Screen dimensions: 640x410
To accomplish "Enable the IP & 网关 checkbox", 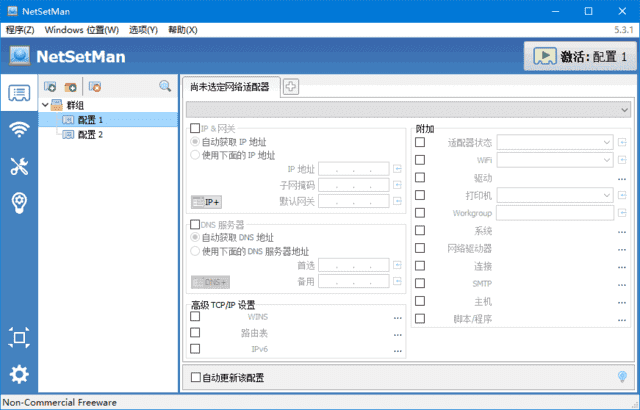I will [x=195, y=129].
